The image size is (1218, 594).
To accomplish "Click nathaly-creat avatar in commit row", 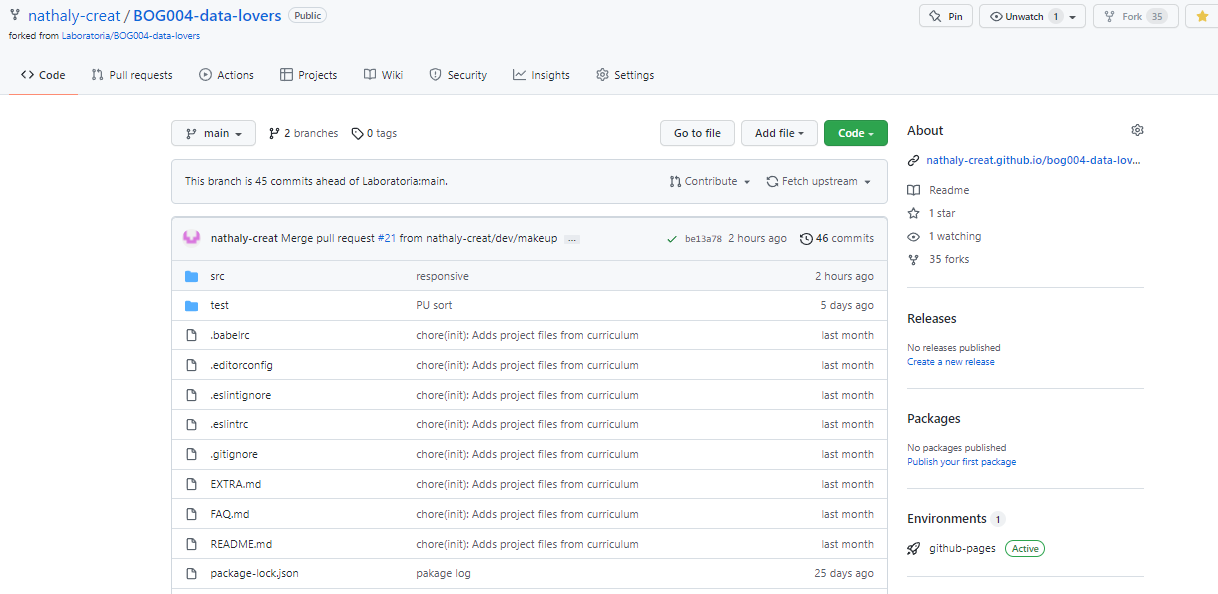I will point(191,238).
